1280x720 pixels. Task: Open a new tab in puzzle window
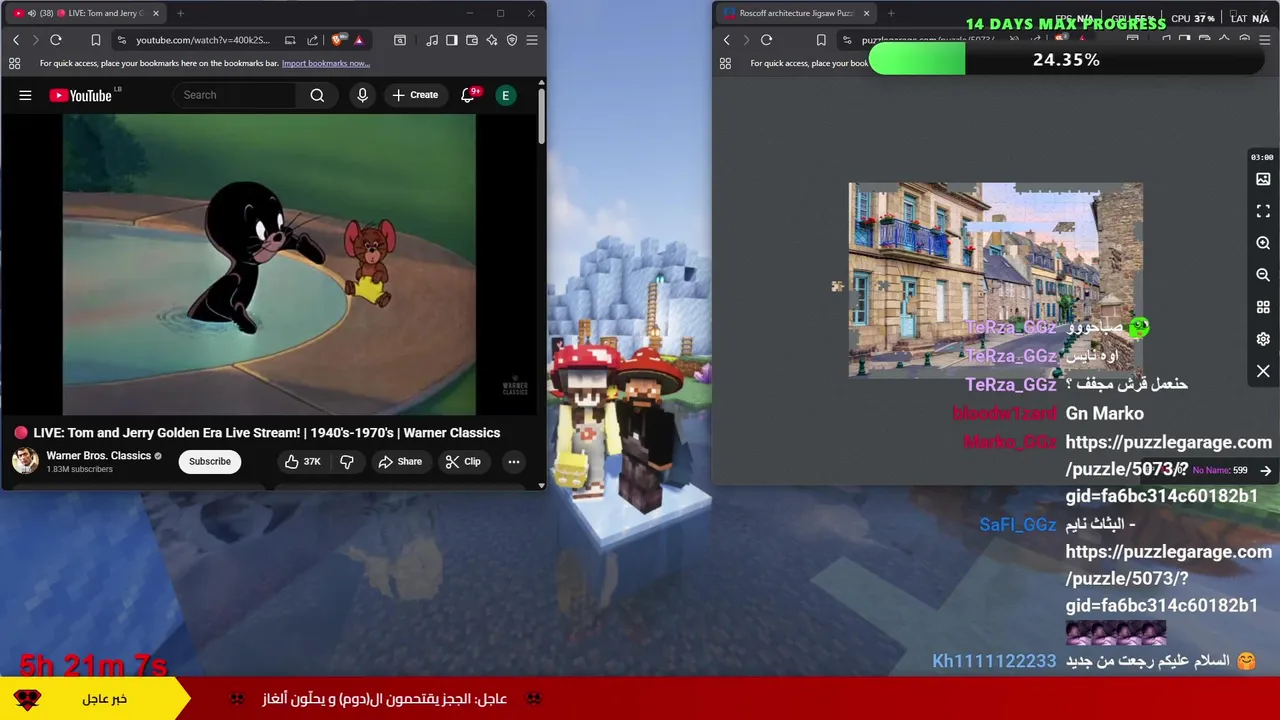point(891,13)
